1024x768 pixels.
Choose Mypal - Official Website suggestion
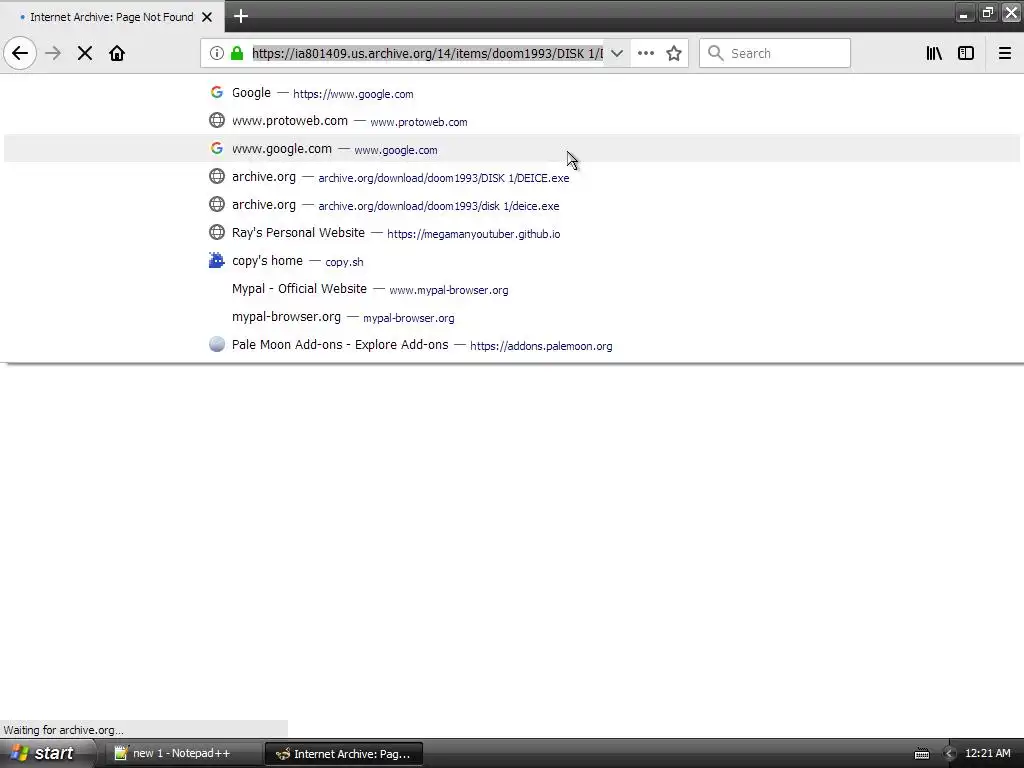[512, 289]
